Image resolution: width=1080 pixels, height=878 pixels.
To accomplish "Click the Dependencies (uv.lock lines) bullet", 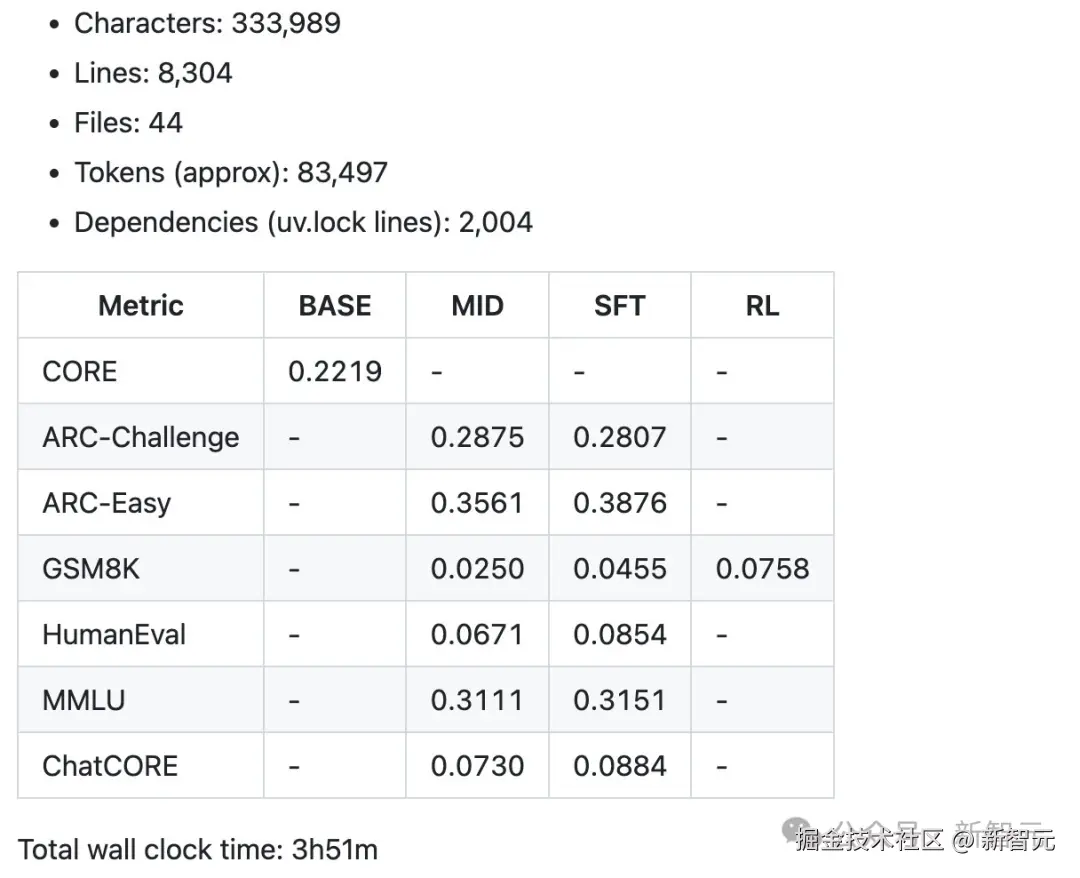I will coord(303,222).
